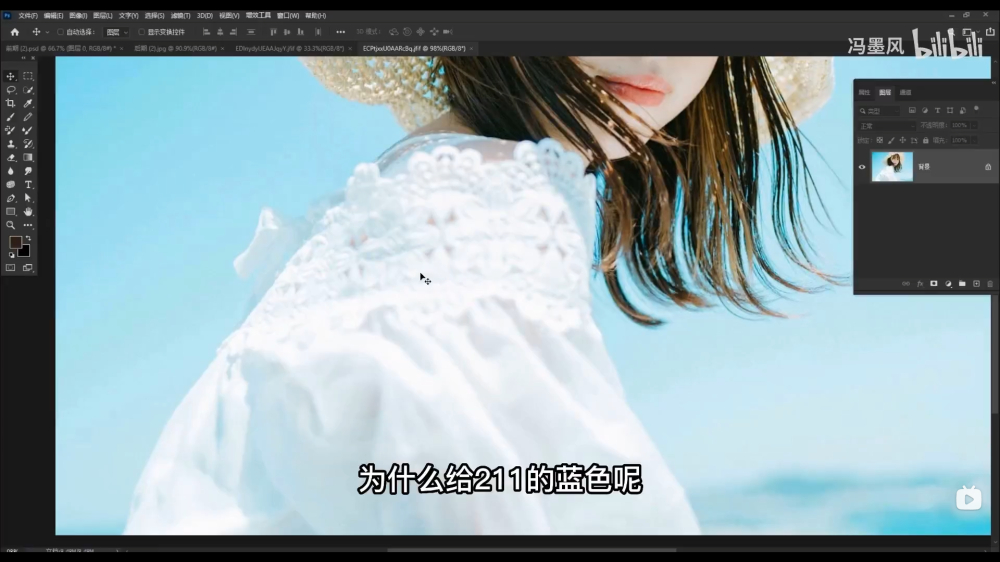This screenshot has width=1000, height=562.
Task: Enable the 显示变换控件 checkbox
Action: [x=142, y=32]
